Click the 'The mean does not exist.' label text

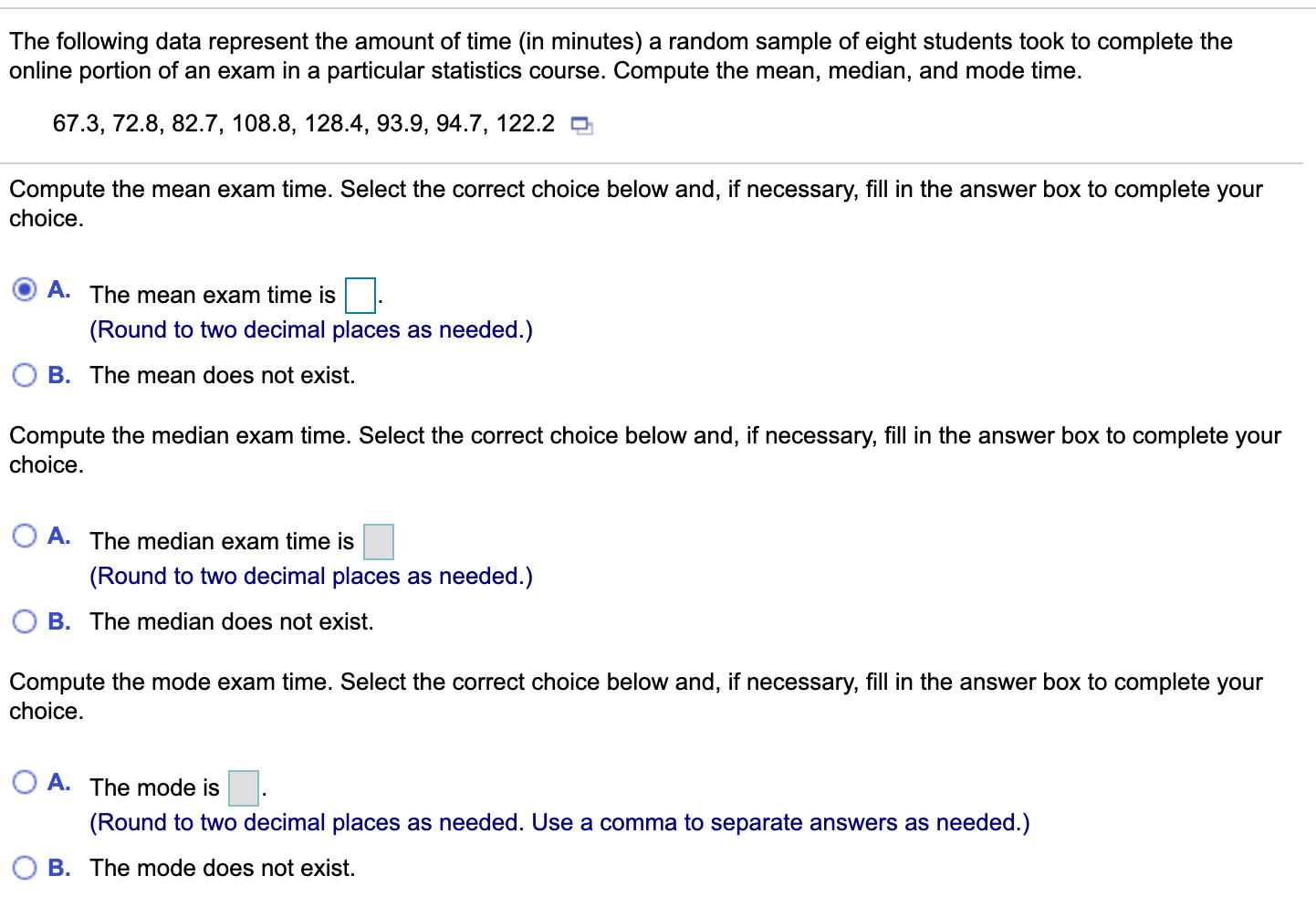tap(223, 375)
